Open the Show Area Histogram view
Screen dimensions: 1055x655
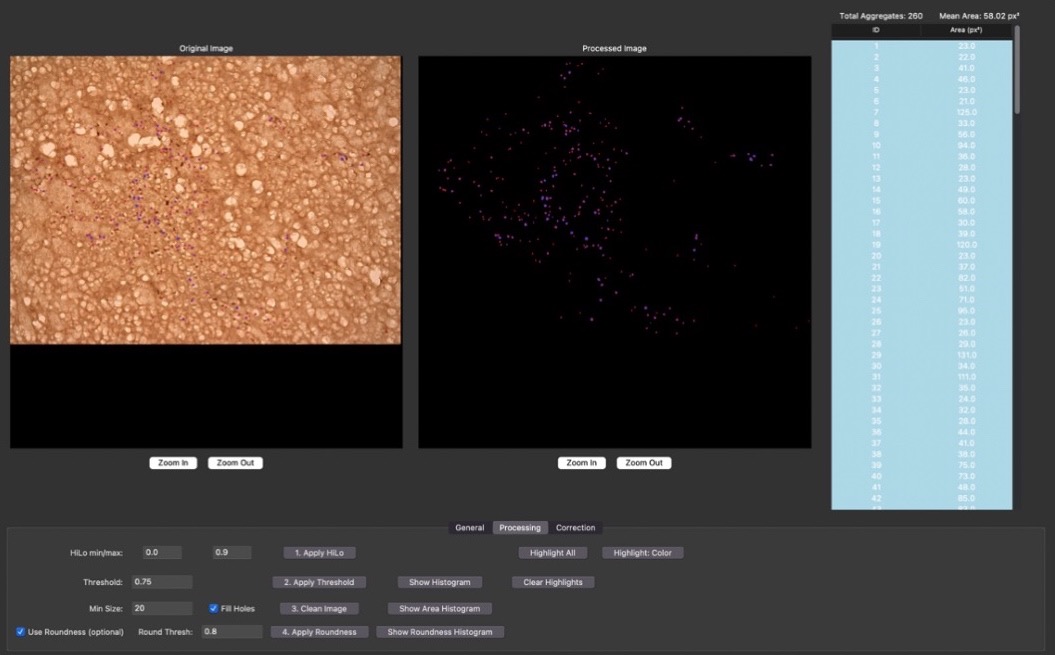[x=439, y=609]
